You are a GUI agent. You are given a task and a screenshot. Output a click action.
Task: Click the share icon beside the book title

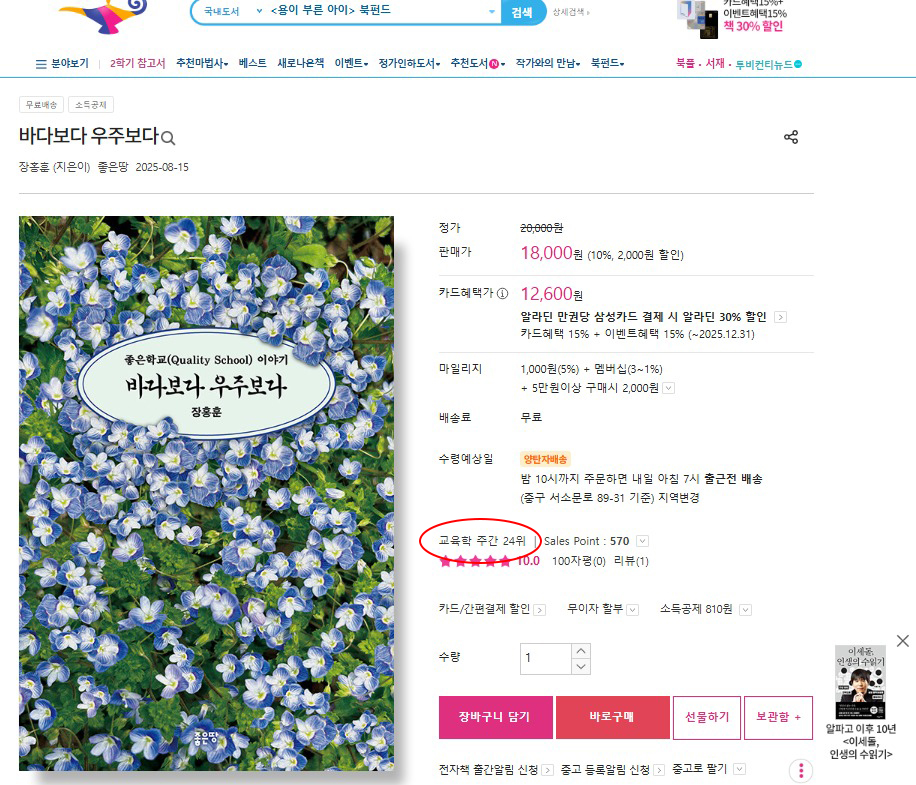tap(791, 137)
